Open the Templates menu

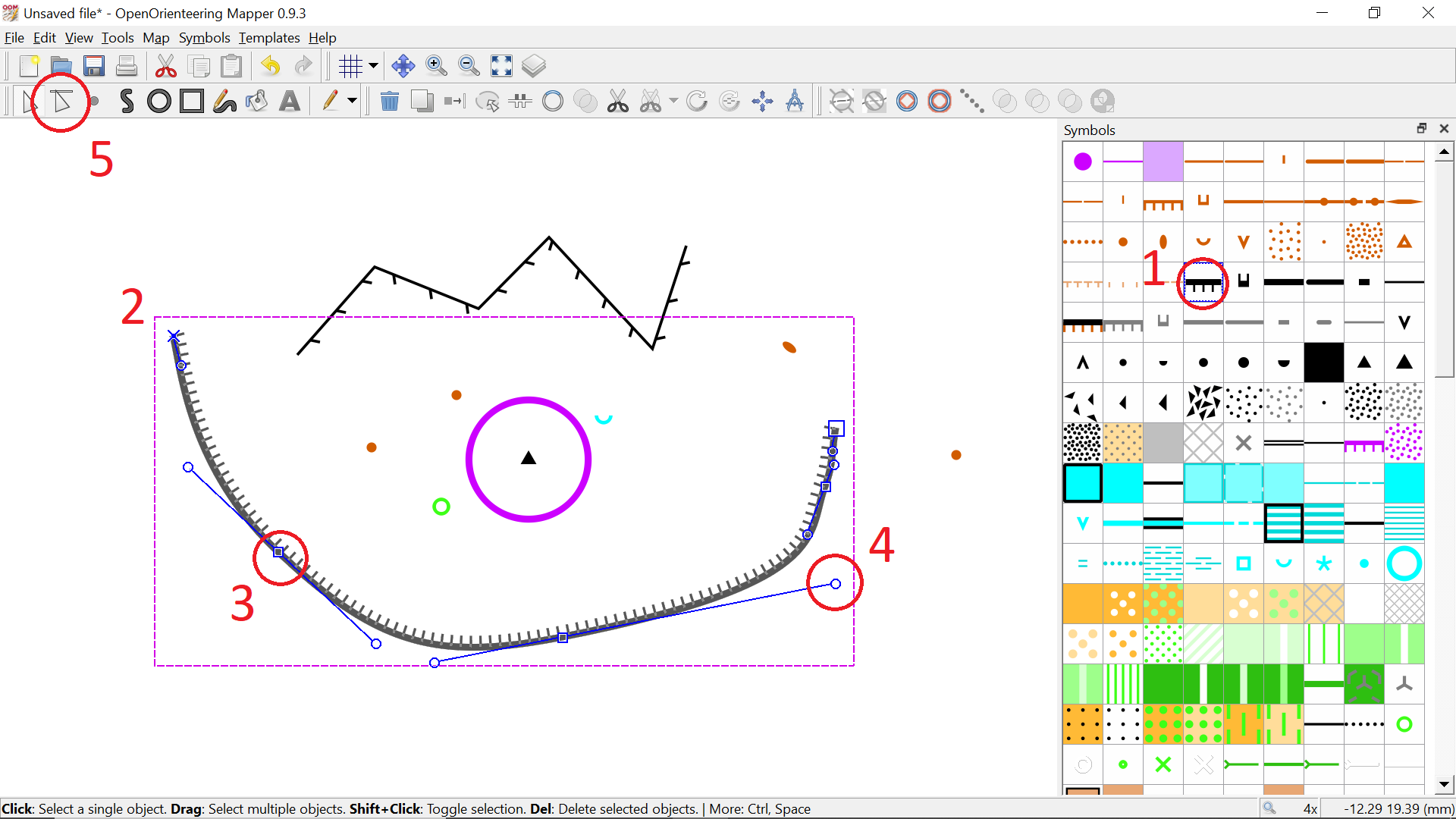coord(268,37)
